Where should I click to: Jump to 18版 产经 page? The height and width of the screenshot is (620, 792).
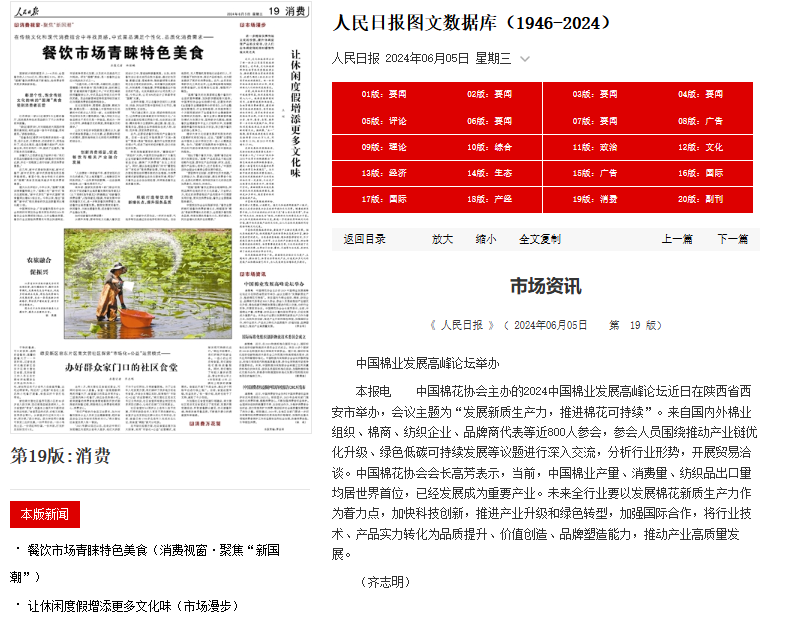click(489, 199)
